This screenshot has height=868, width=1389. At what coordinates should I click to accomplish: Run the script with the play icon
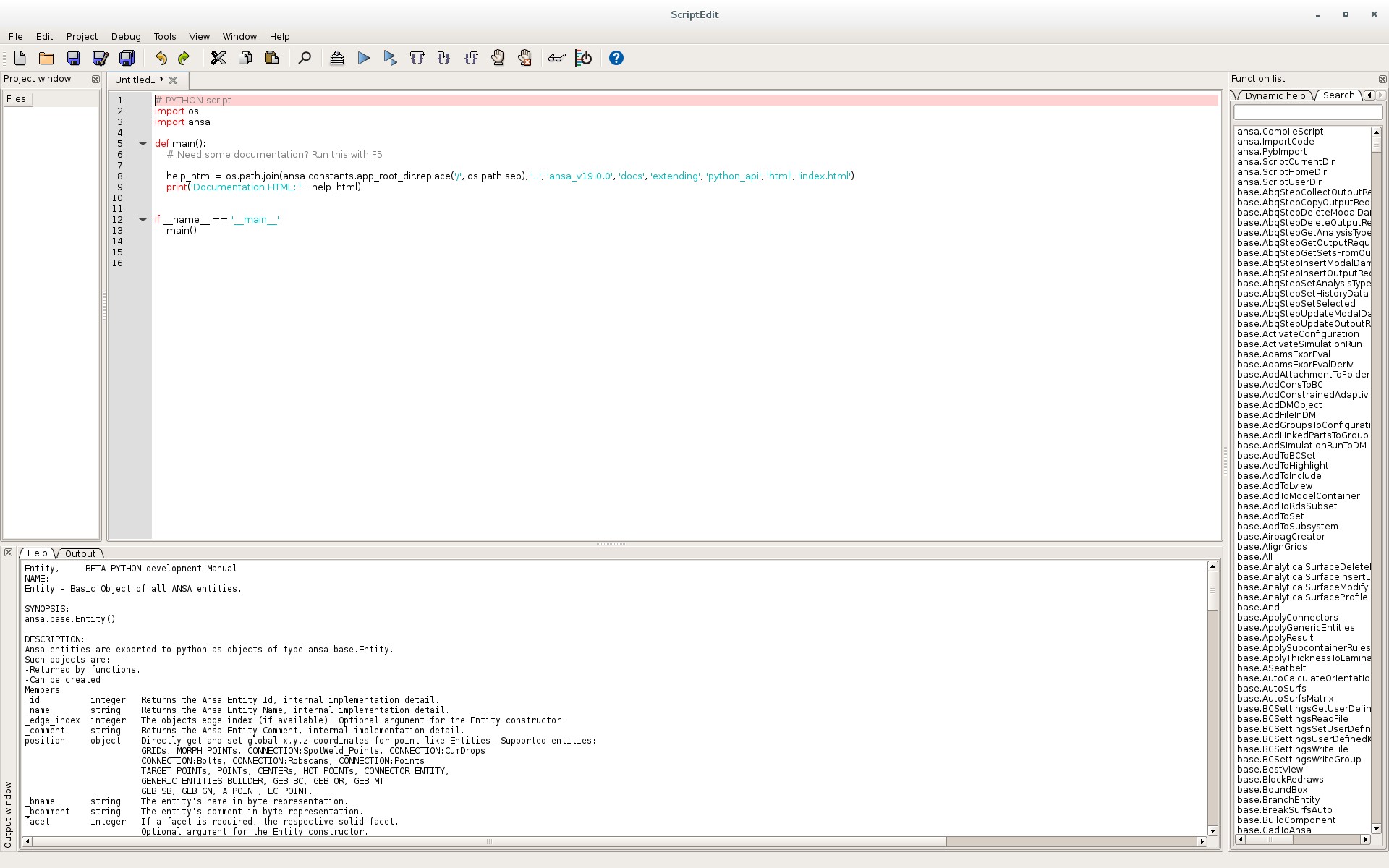click(364, 58)
